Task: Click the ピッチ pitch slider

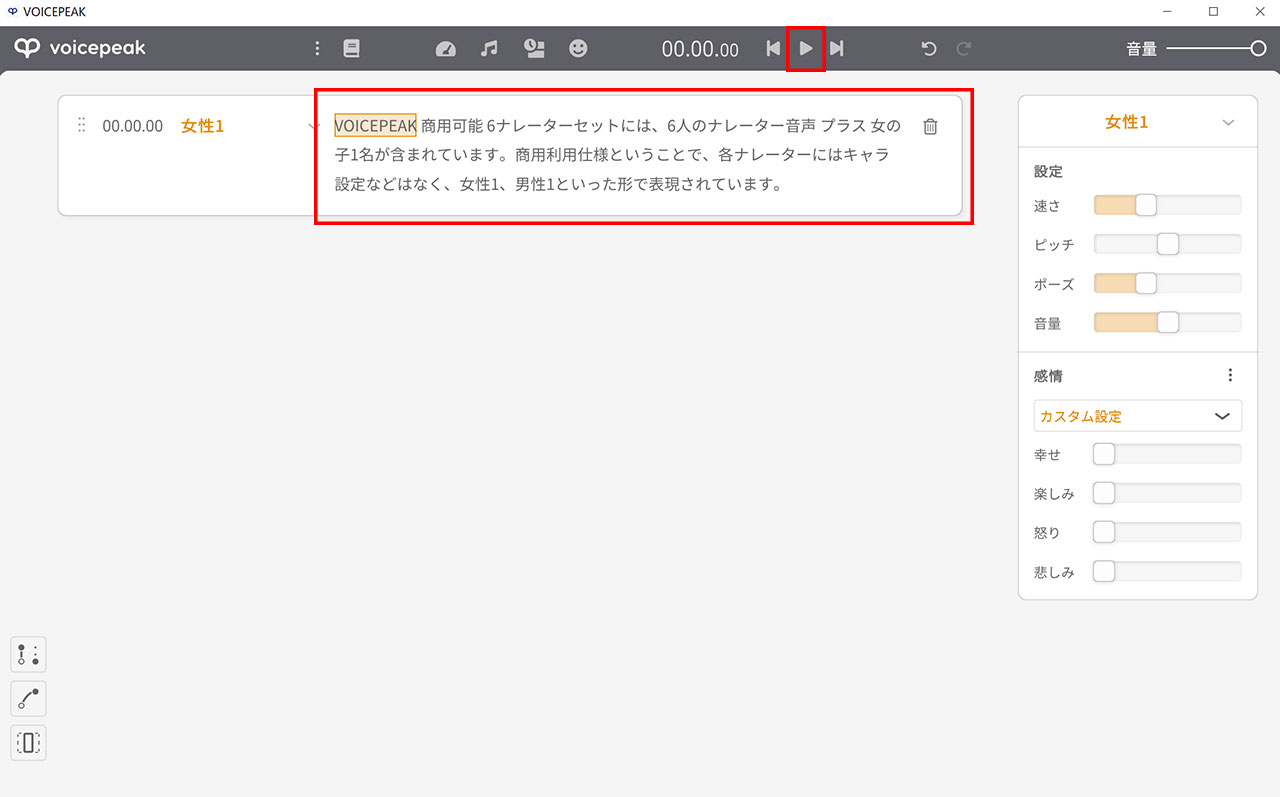Action: pos(1167,244)
